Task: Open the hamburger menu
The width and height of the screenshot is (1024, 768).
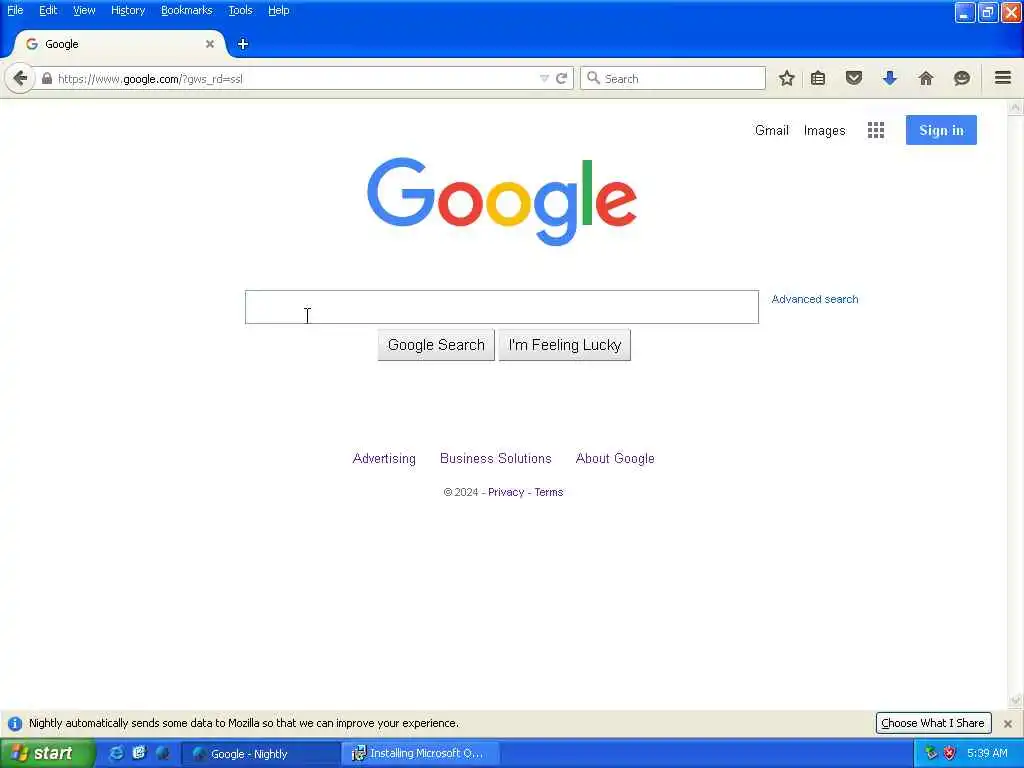Action: [x=1003, y=78]
